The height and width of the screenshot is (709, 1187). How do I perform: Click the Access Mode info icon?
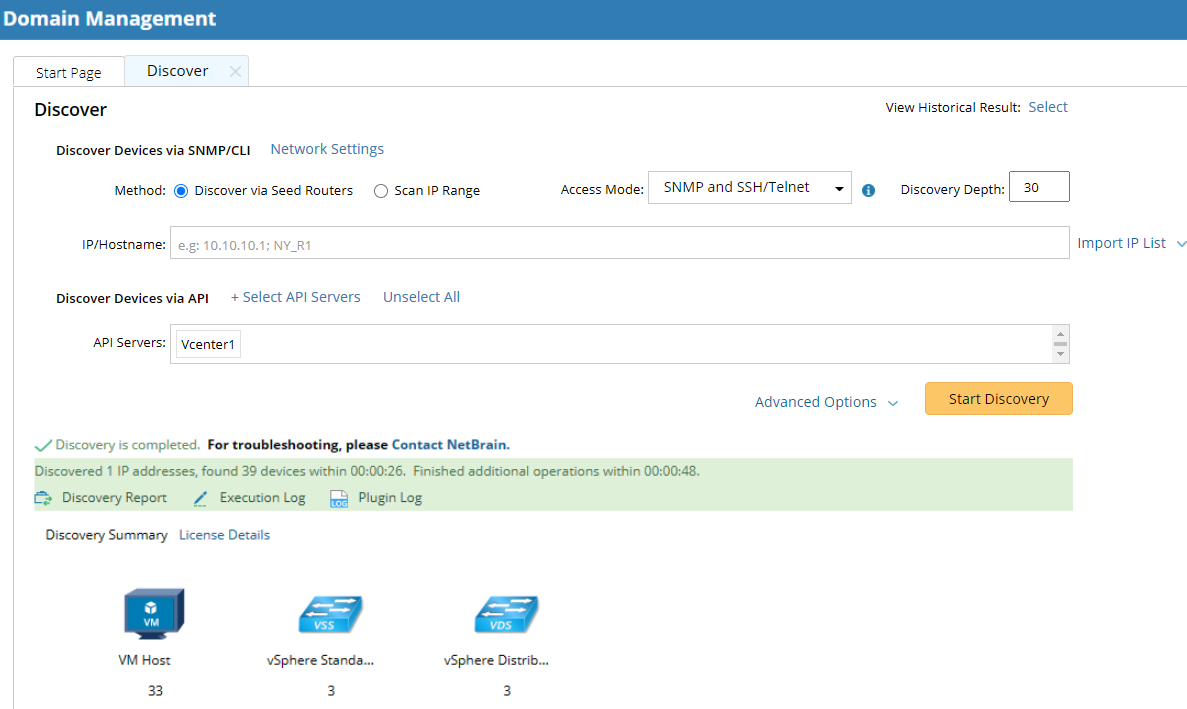[868, 190]
